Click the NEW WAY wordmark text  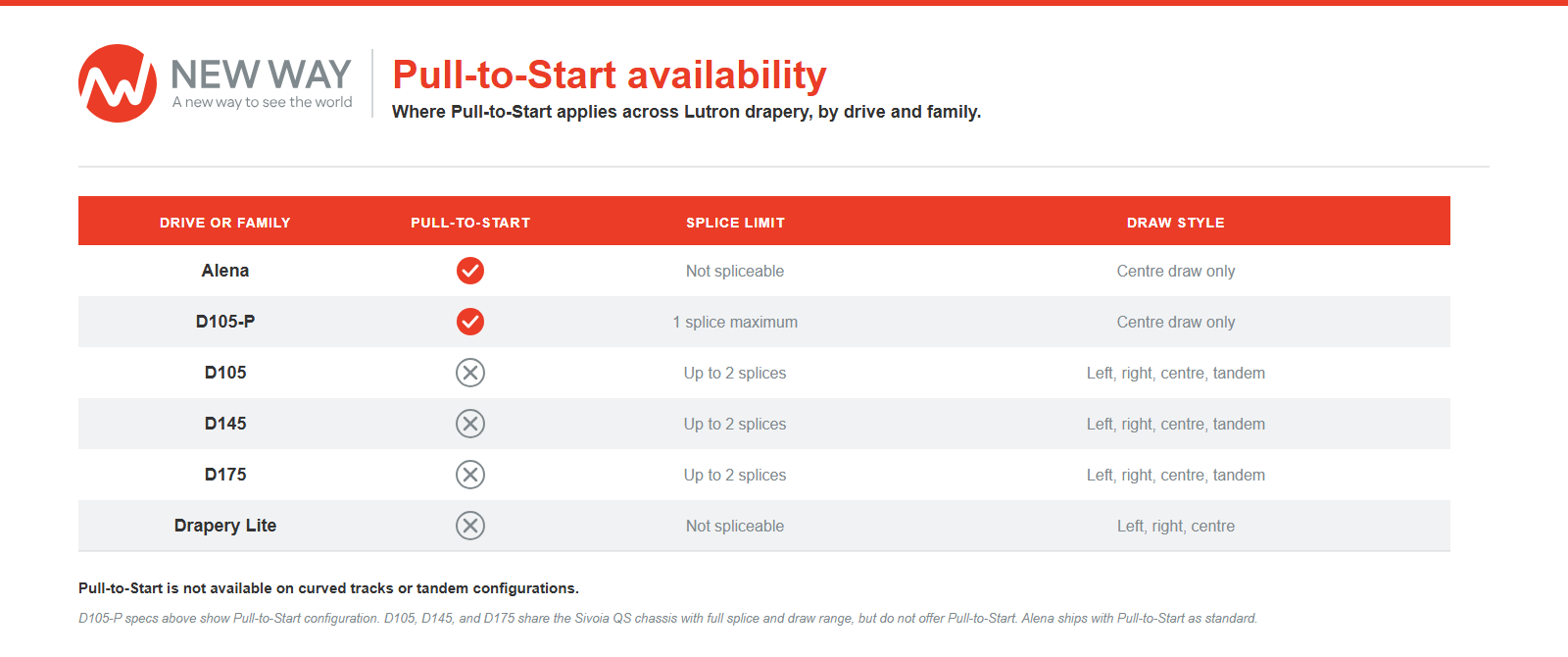[x=261, y=75]
